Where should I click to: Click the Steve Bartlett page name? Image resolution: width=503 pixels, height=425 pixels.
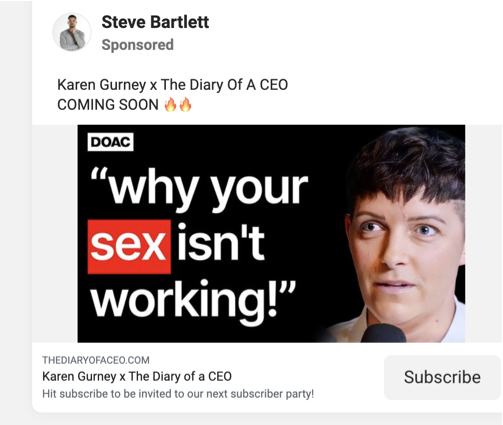(155, 22)
